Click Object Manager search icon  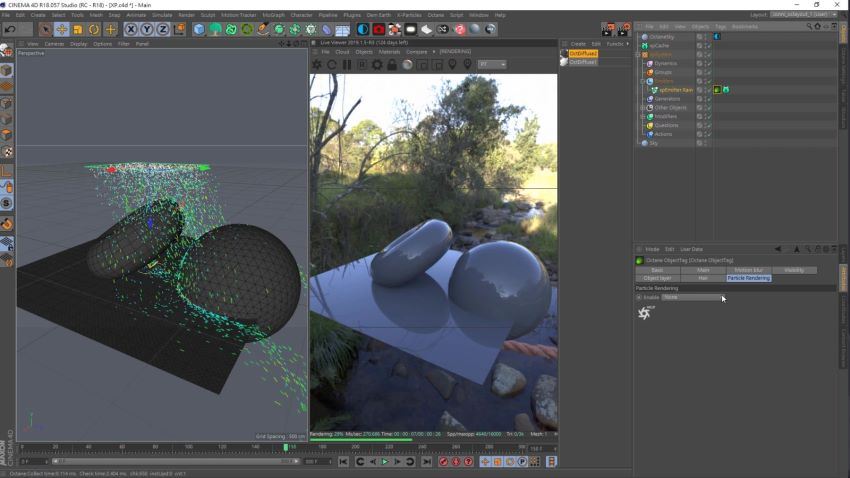pos(809,26)
